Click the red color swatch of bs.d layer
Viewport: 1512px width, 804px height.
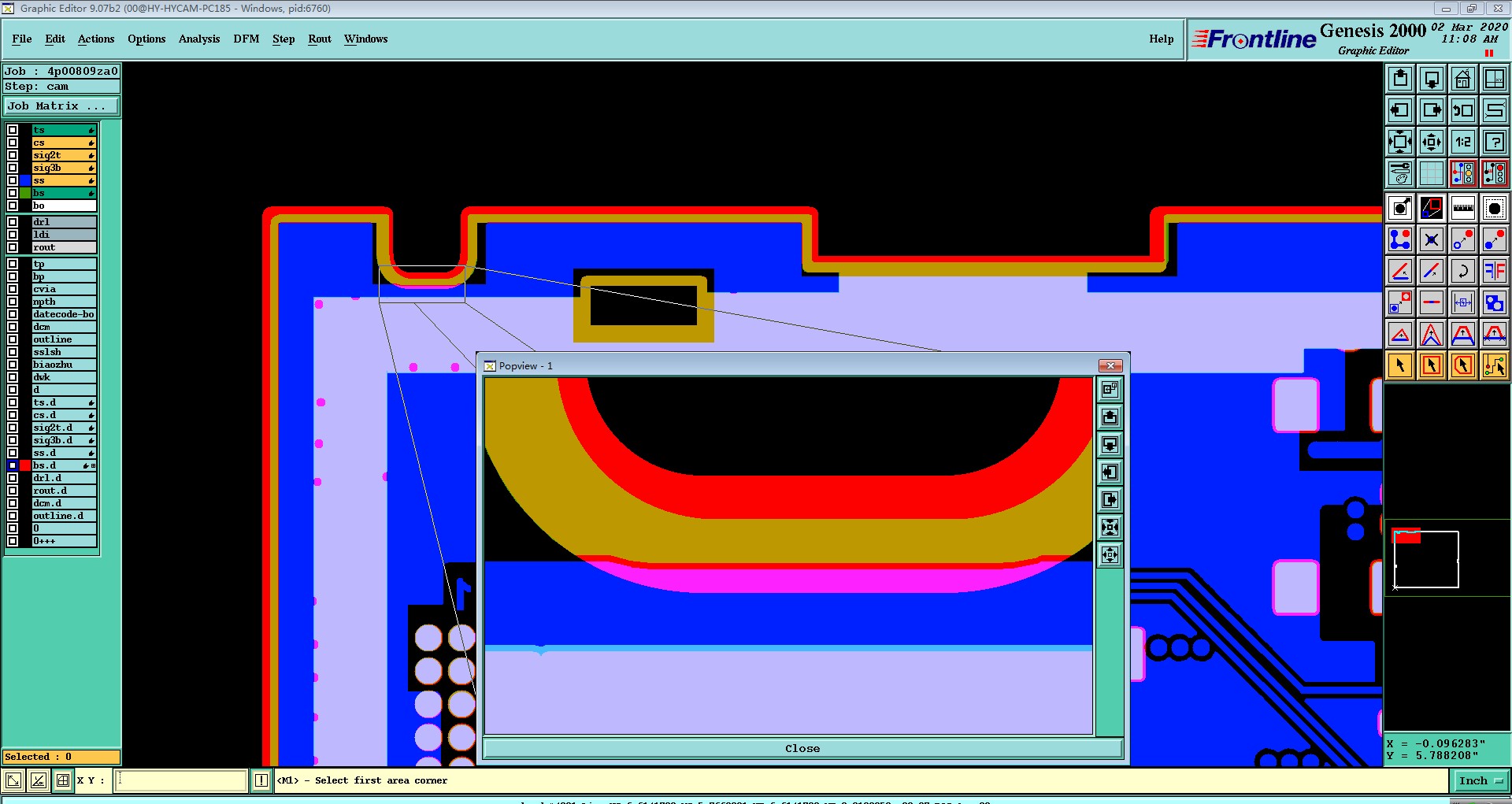pos(25,465)
